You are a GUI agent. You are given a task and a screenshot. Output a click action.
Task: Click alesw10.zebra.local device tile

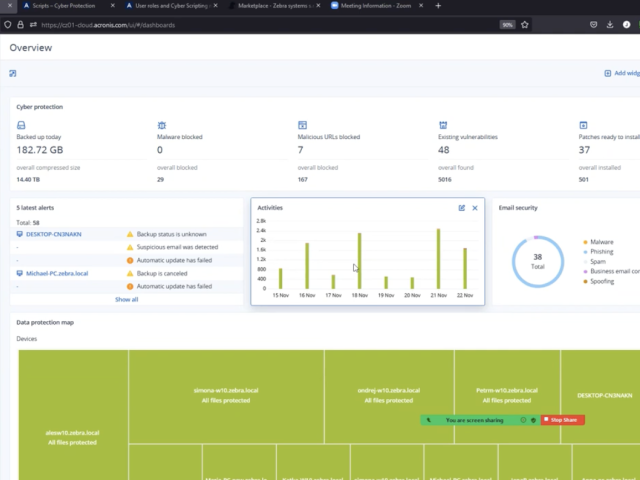click(x=73, y=415)
